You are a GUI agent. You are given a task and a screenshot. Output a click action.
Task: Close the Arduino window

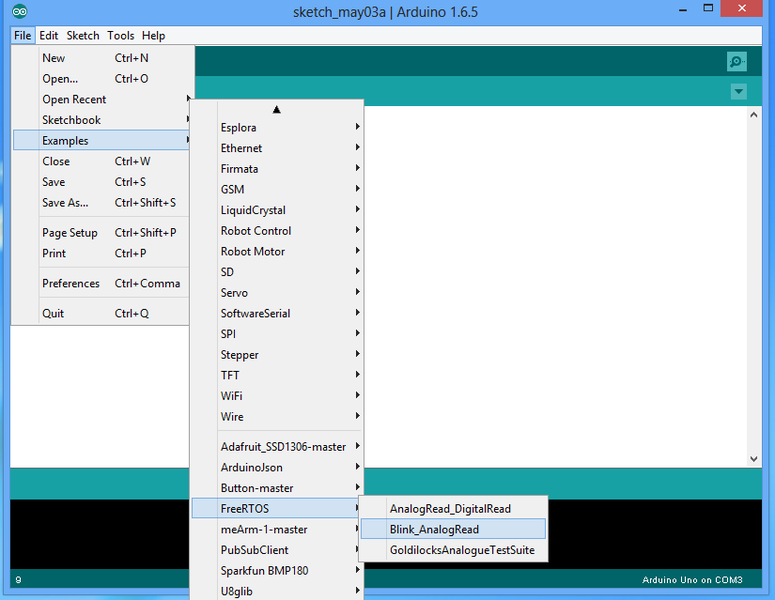[741, 8]
